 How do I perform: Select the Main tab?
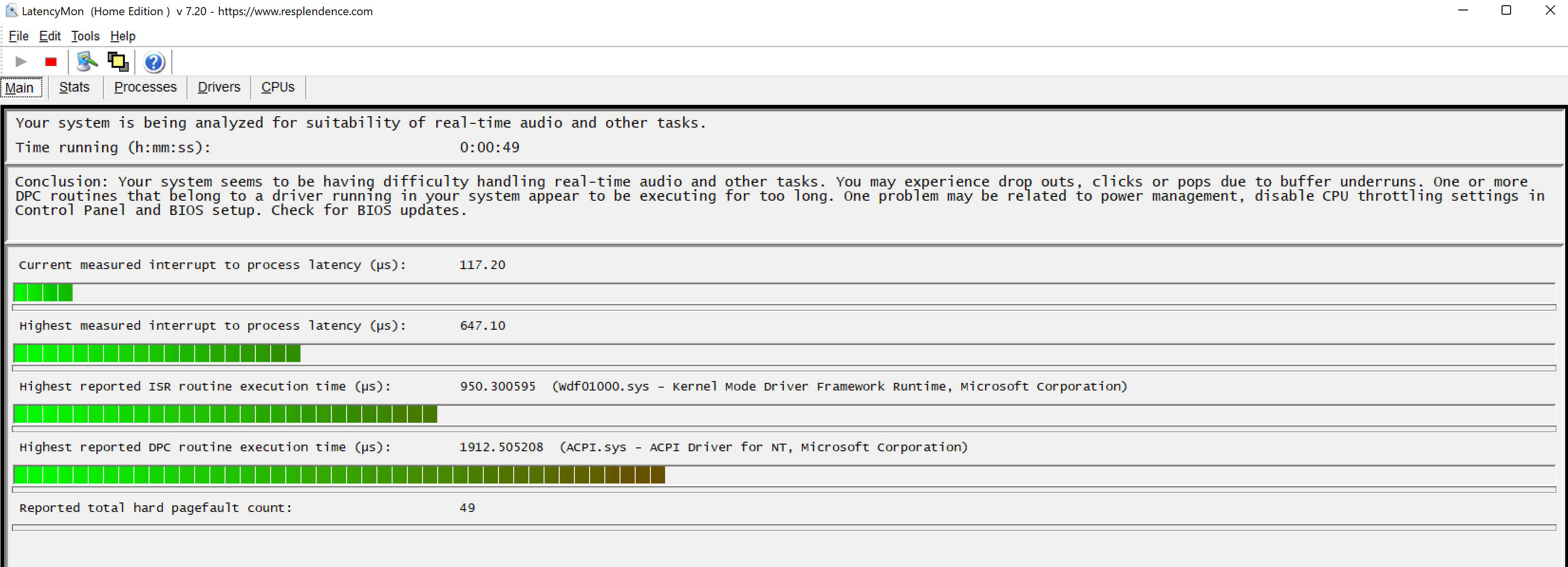(21, 88)
